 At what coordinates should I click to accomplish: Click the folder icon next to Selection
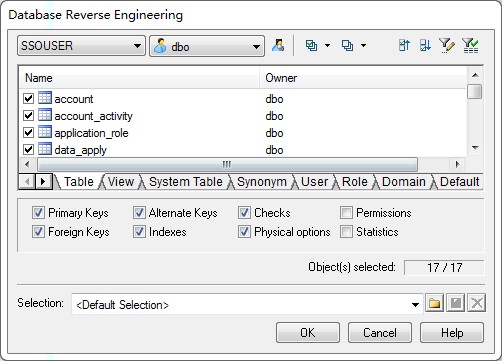pos(434,303)
